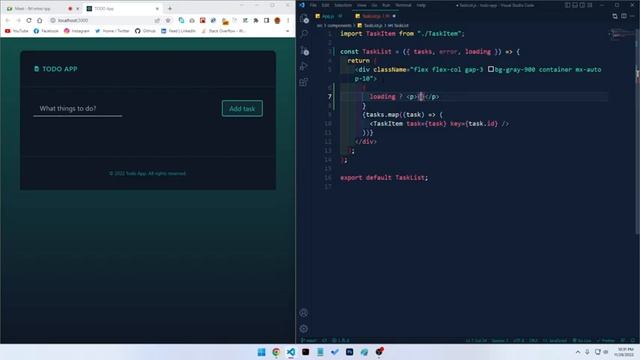Click the Go Live status bar item

(x=582, y=340)
